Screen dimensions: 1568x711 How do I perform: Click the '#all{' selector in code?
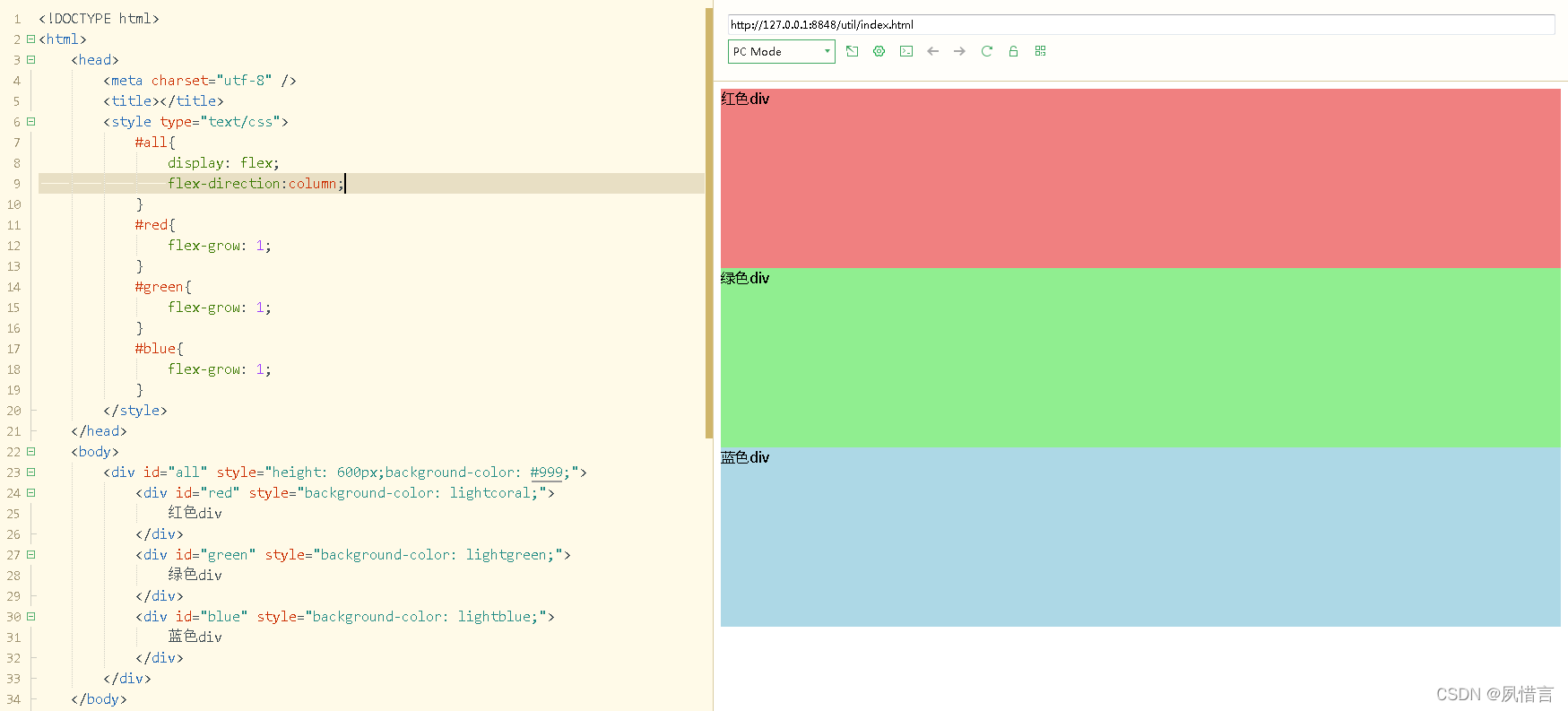[155, 143]
